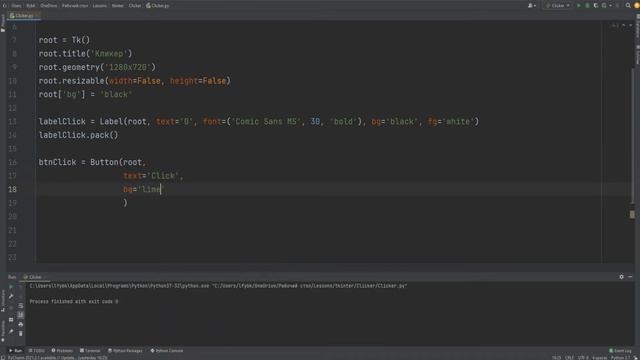Viewport: 640px width, 360px height.
Task: Place cursor on line 18 after 'lime
Action: (161, 189)
